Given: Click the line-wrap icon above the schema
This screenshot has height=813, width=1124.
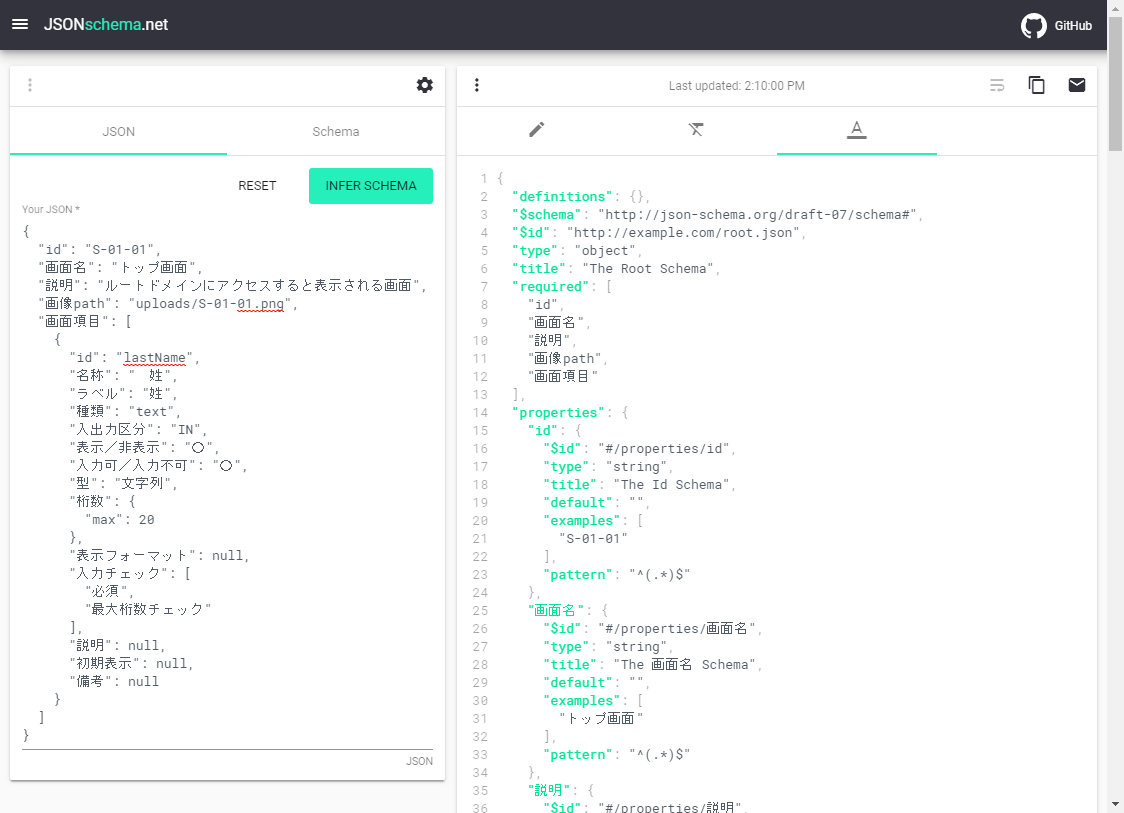Looking at the screenshot, I should (x=997, y=85).
